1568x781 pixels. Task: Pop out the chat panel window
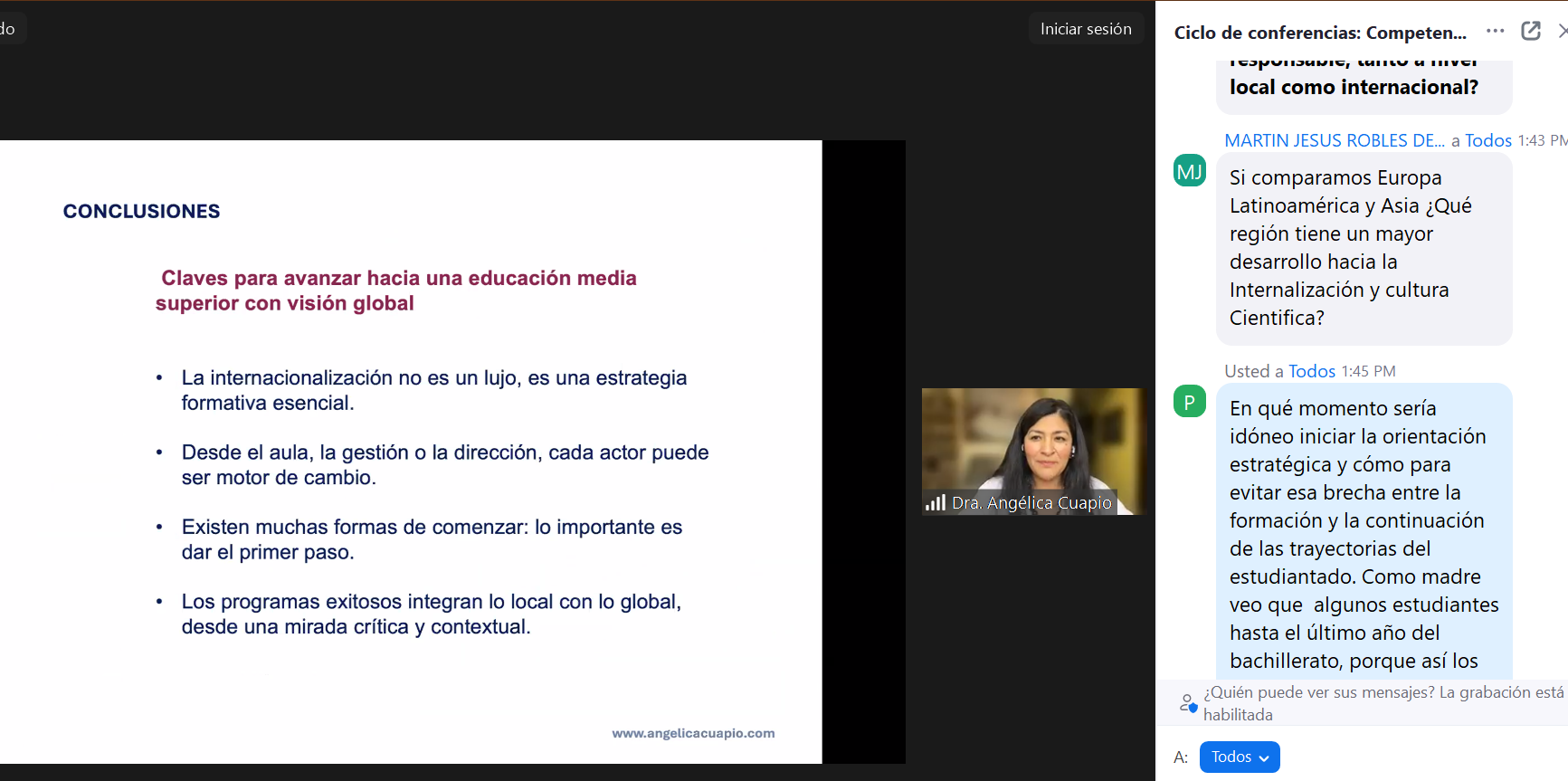pos(1531,31)
